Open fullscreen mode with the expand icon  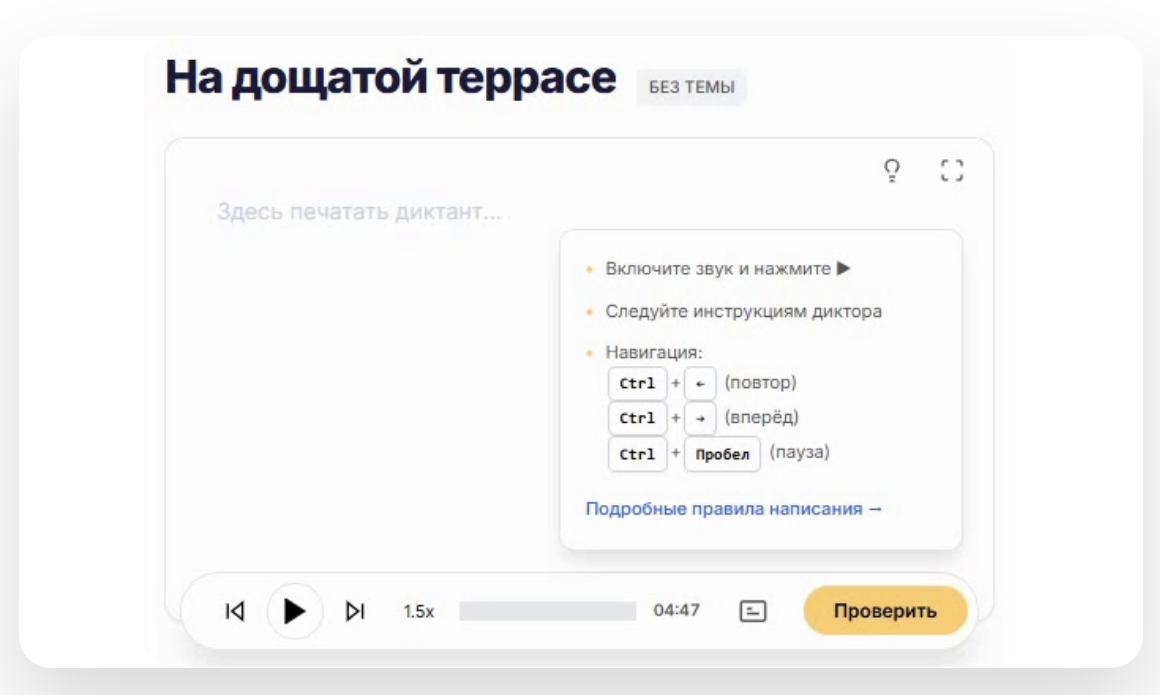[x=952, y=170]
